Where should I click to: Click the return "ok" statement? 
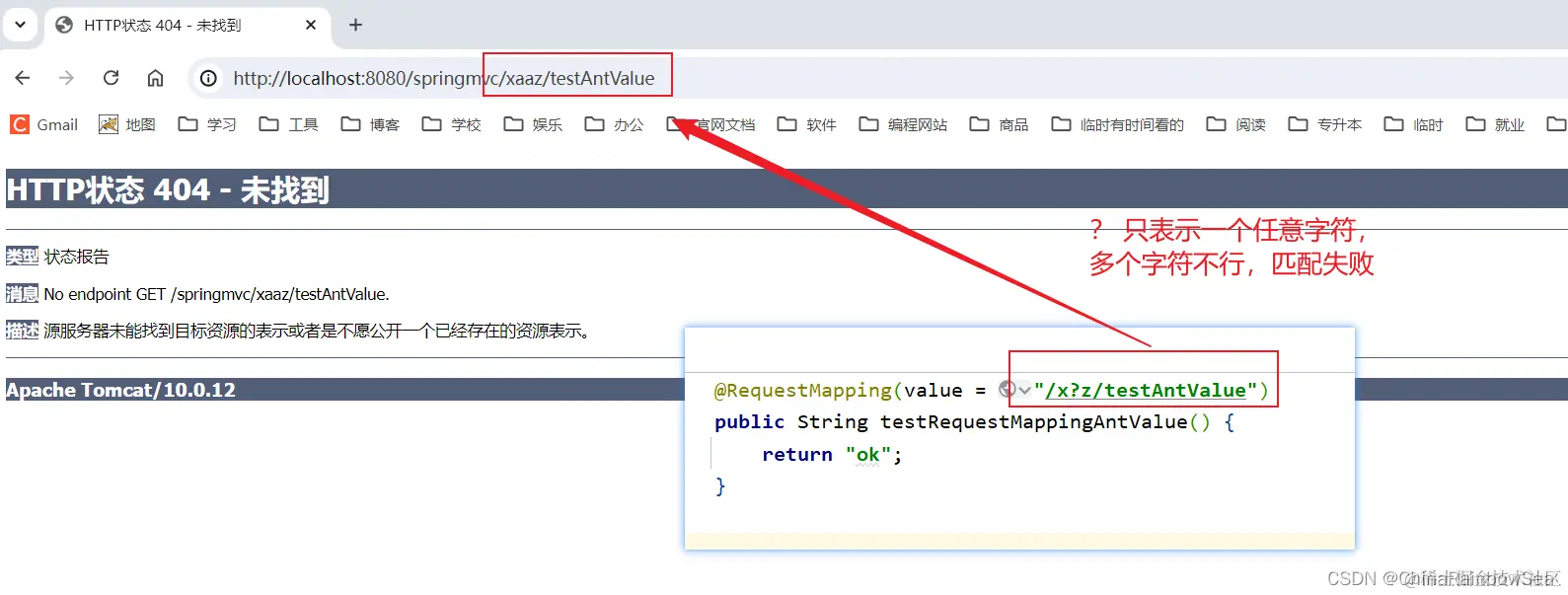832,454
